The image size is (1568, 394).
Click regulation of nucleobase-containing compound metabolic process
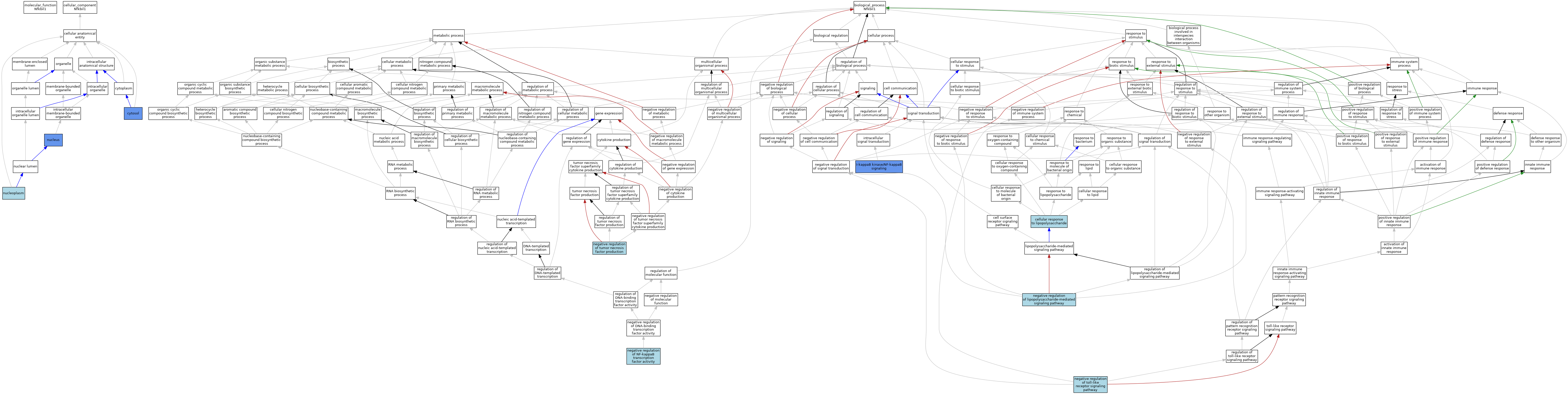click(x=517, y=140)
